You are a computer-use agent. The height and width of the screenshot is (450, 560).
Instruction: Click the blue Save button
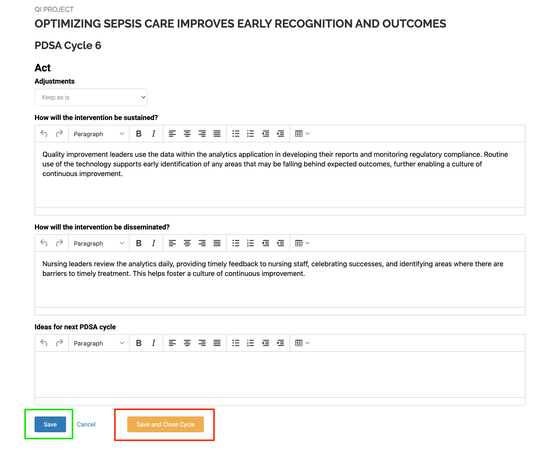tap(50, 424)
